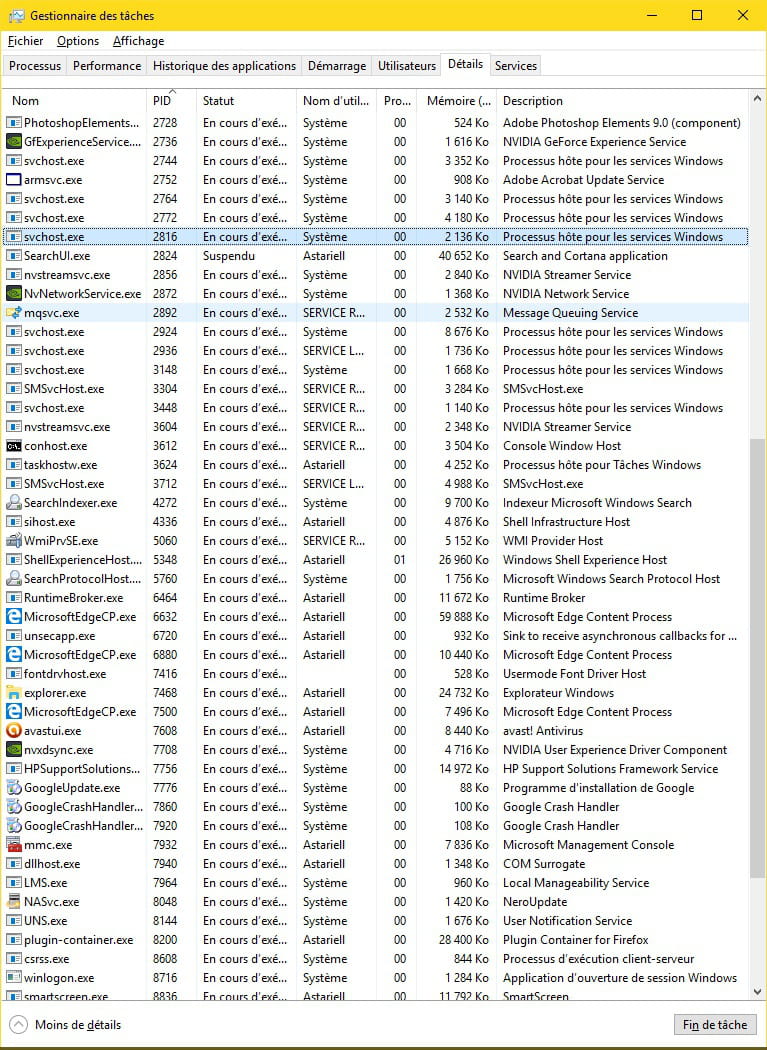This screenshot has width=767, height=1050.
Task: Click the NASvc.exe Nero icon
Action: (x=13, y=902)
